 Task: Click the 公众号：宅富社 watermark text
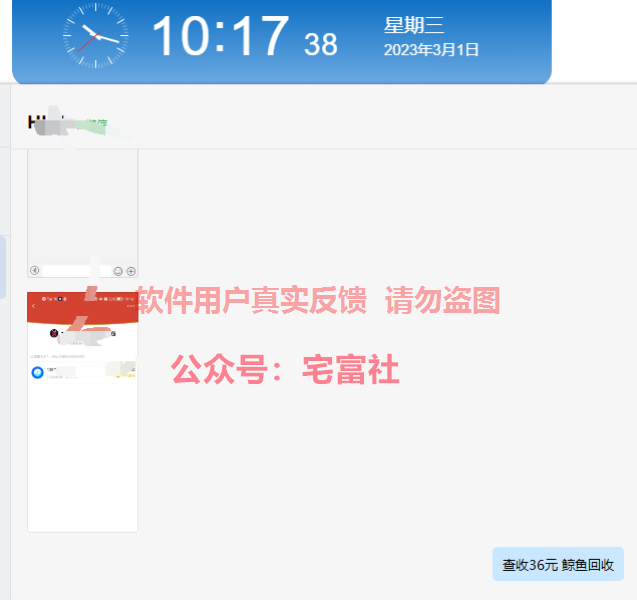point(285,369)
